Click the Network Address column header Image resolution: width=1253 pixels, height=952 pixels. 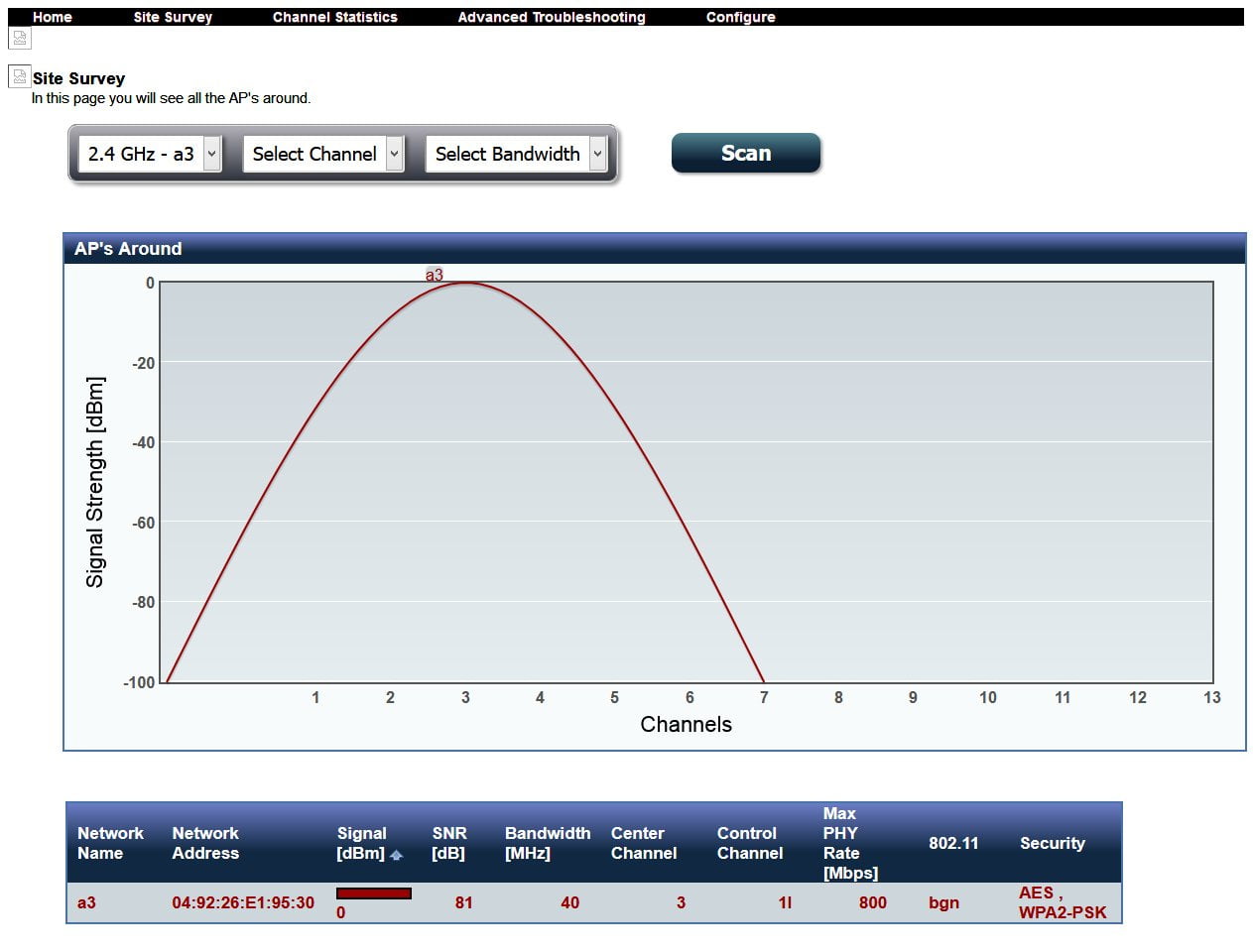coord(205,843)
